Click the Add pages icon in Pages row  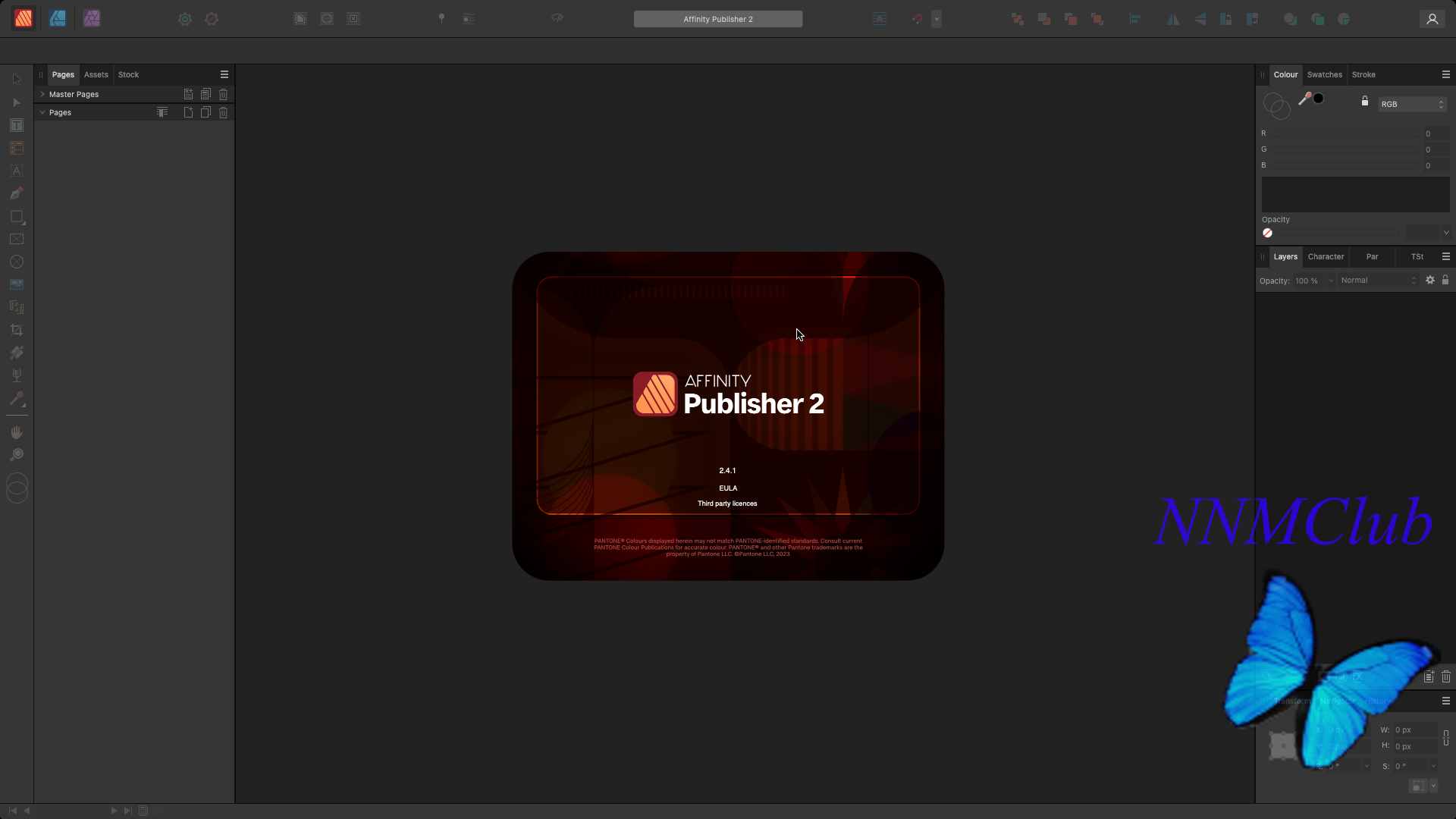click(188, 112)
